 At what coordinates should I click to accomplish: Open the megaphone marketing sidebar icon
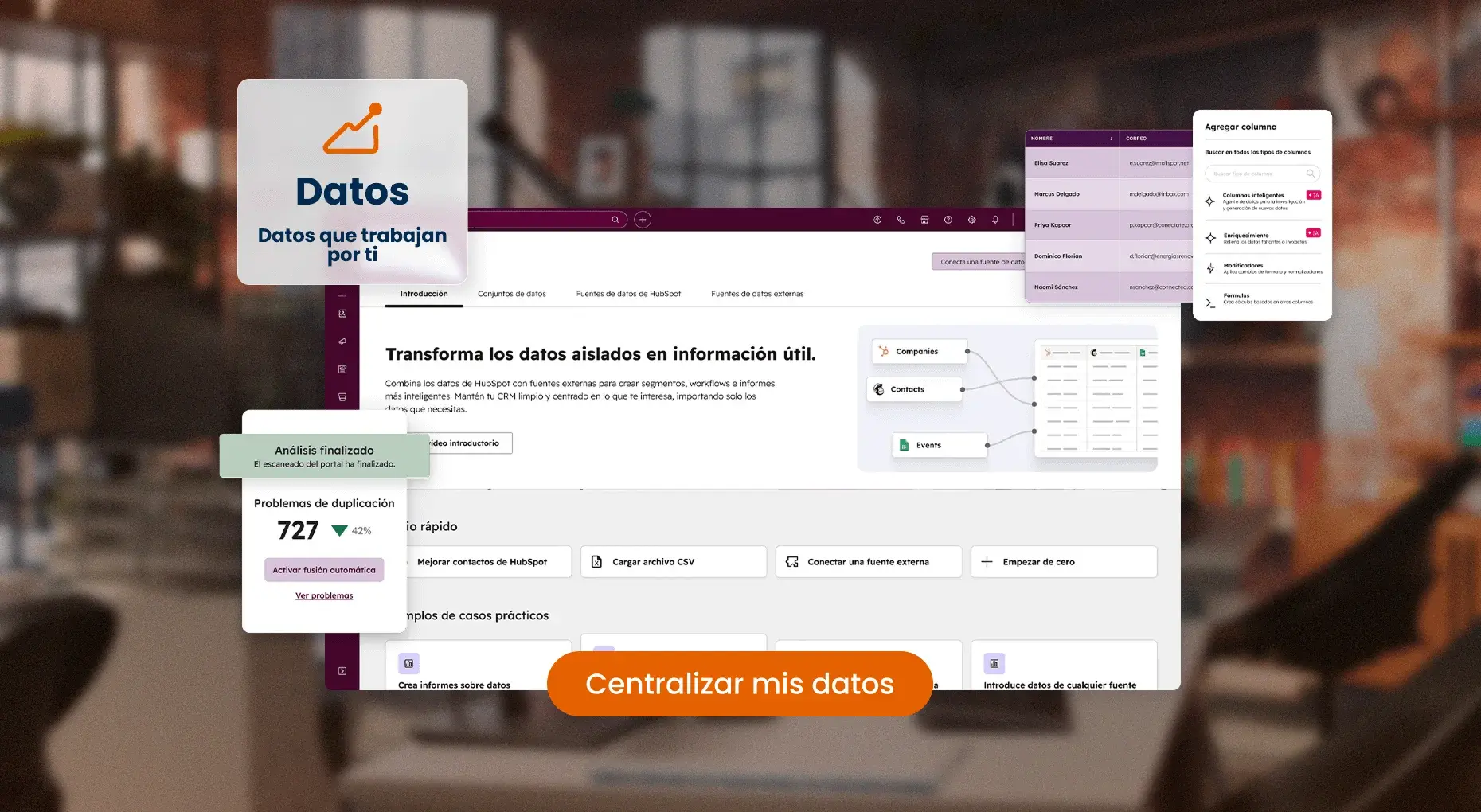click(342, 342)
